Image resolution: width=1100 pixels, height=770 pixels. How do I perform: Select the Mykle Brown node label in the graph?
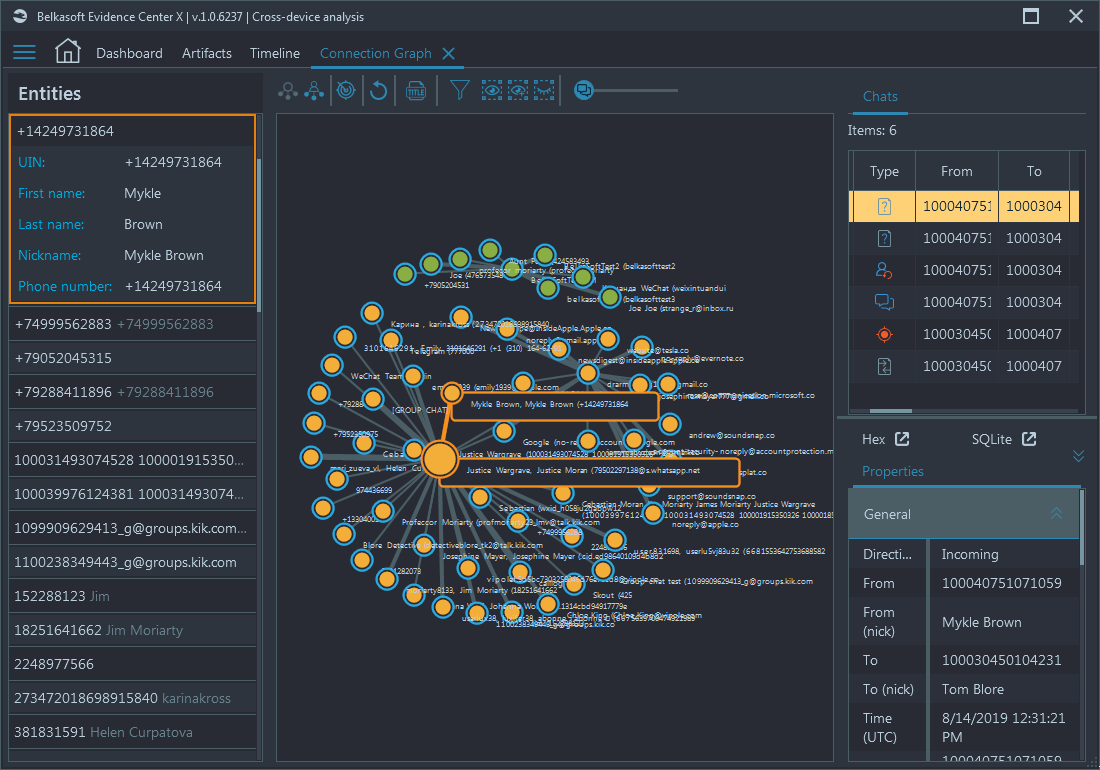coord(554,405)
